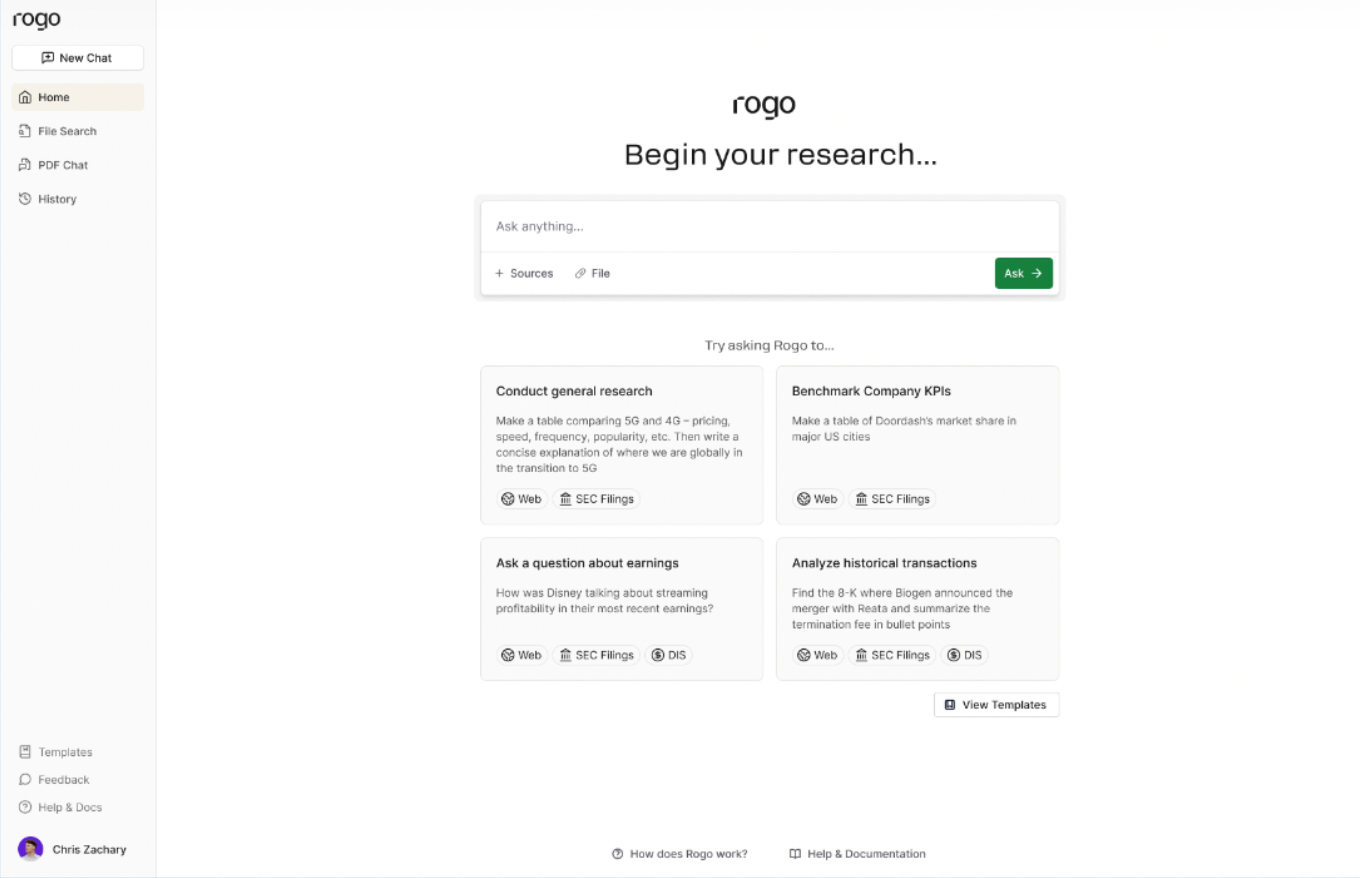Open the Help & Docs question icon
Image resolution: width=1360 pixels, height=878 pixels.
[x=26, y=807]
